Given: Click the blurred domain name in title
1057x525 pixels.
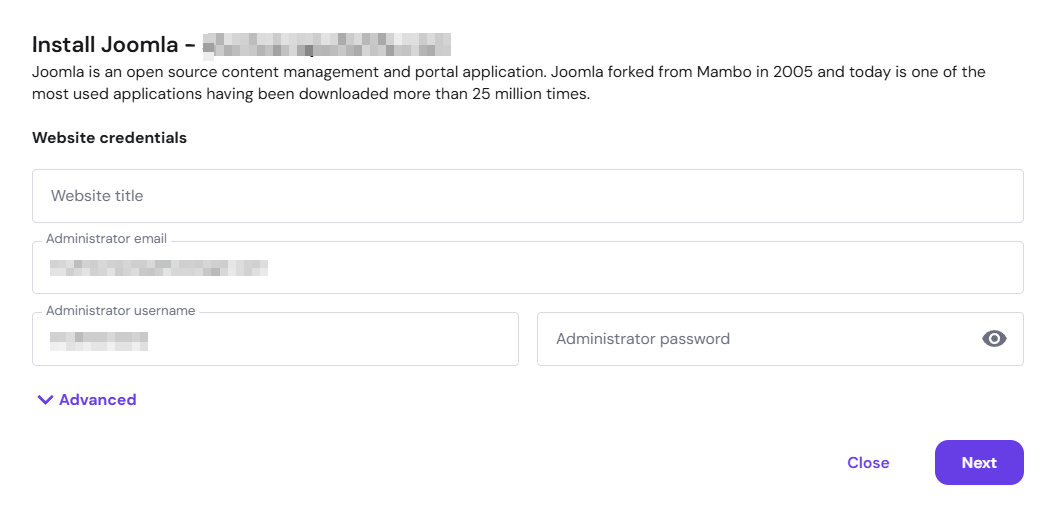Looking at the screenshot, I should (327, 44).
